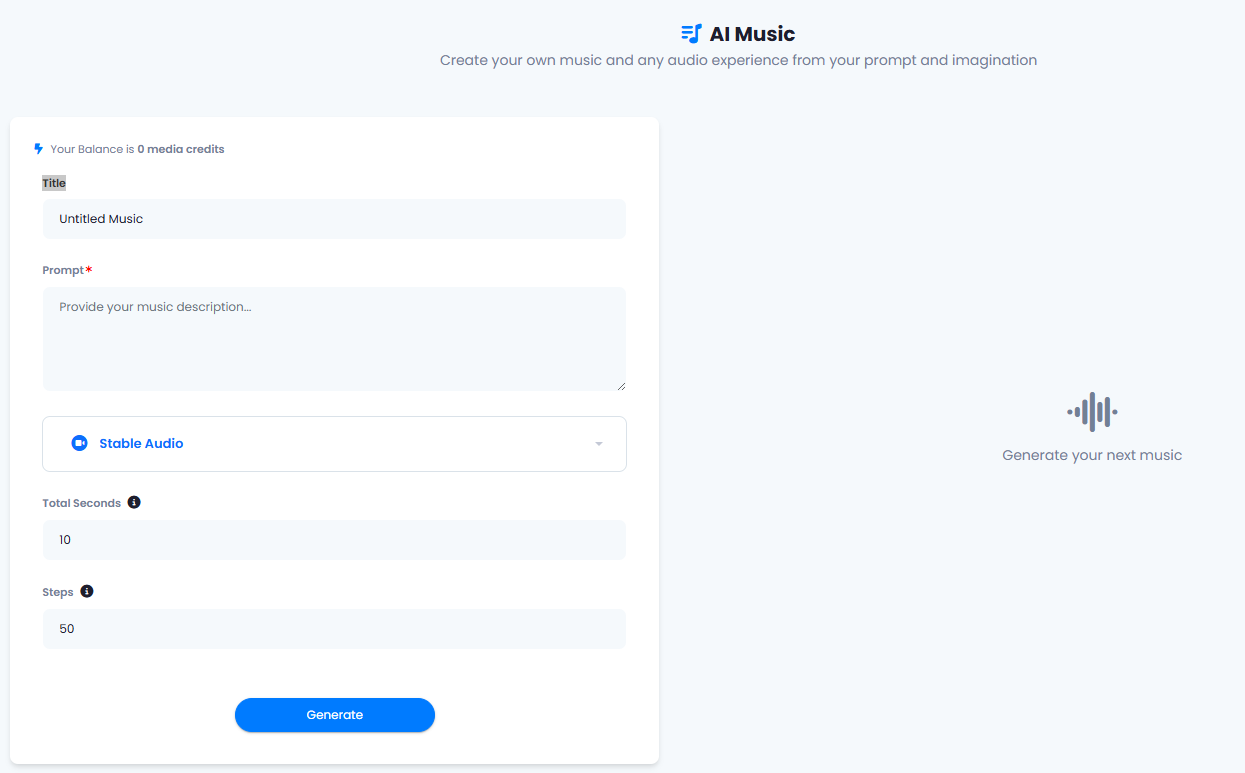Click the Total Seconds label text
1245x773 pixels.
[81, 503]
